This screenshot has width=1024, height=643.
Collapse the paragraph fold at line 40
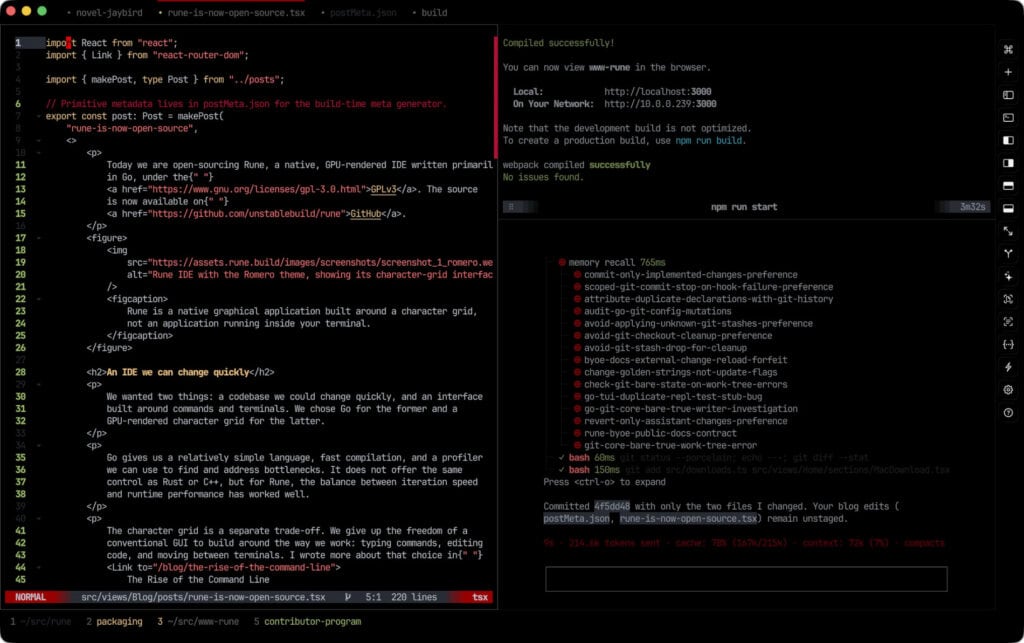tap(39, 518)
